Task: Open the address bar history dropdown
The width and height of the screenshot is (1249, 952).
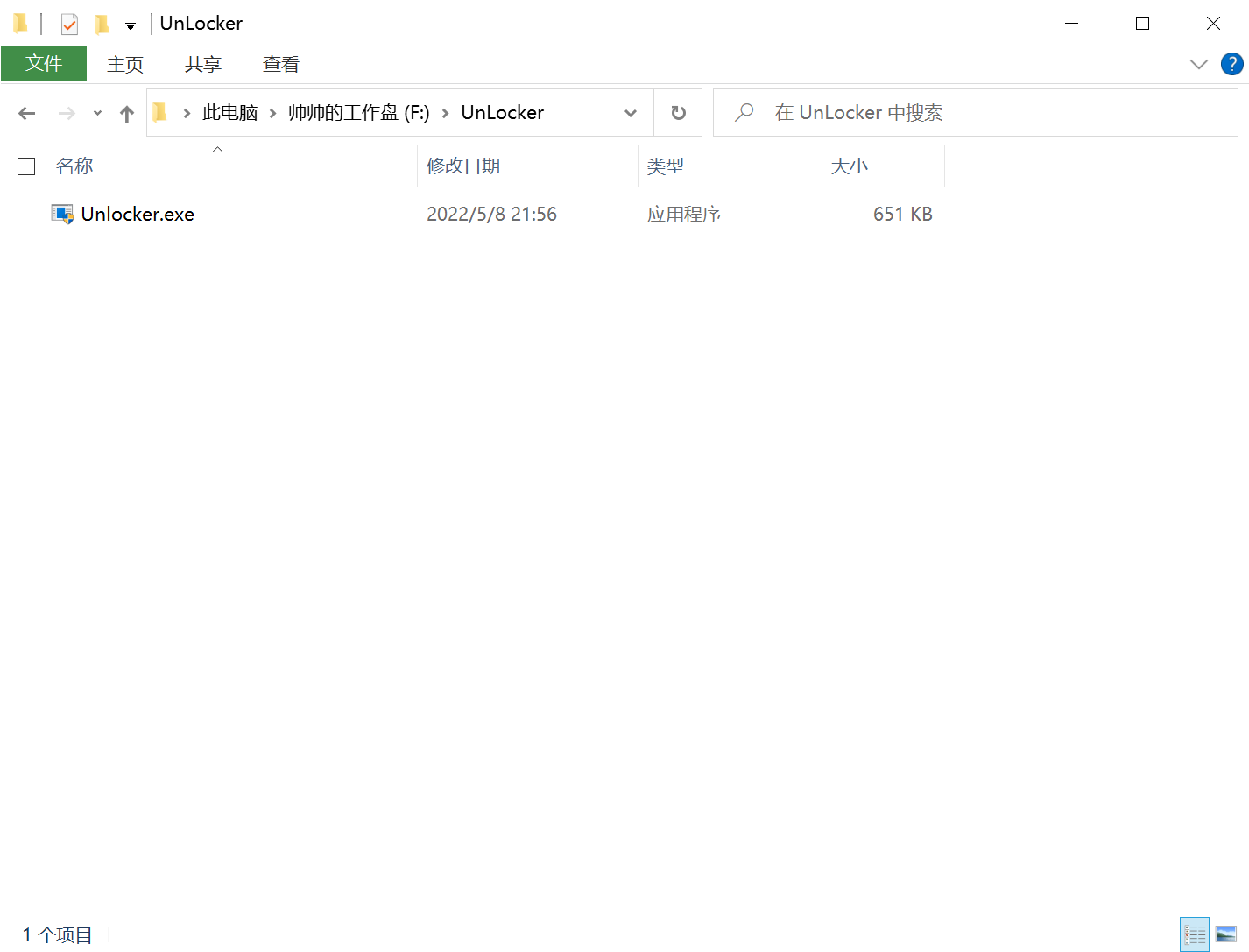Action: coord(631,113)
